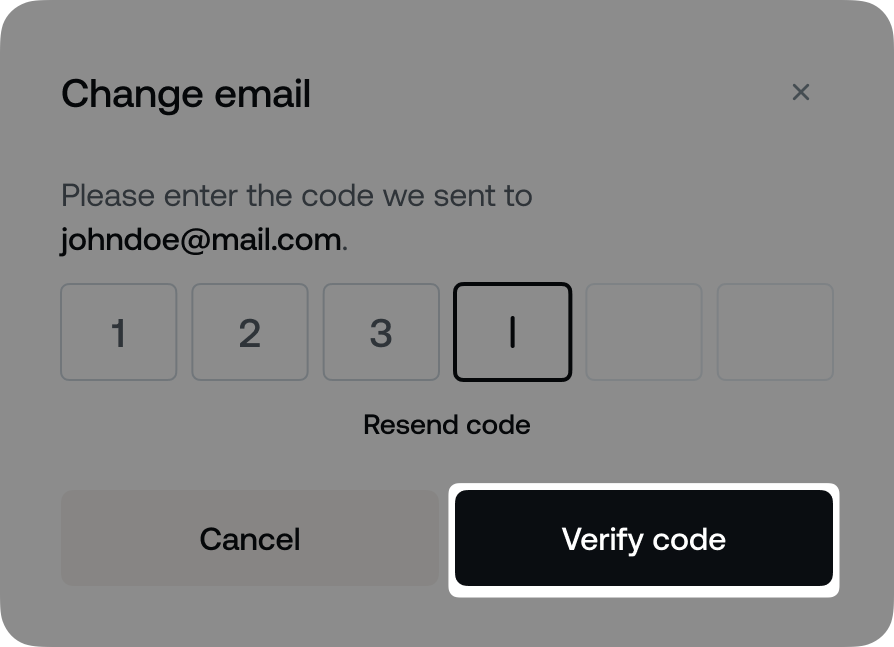Click the Verify code button
The image size is (894, 647).
point(643,539)
